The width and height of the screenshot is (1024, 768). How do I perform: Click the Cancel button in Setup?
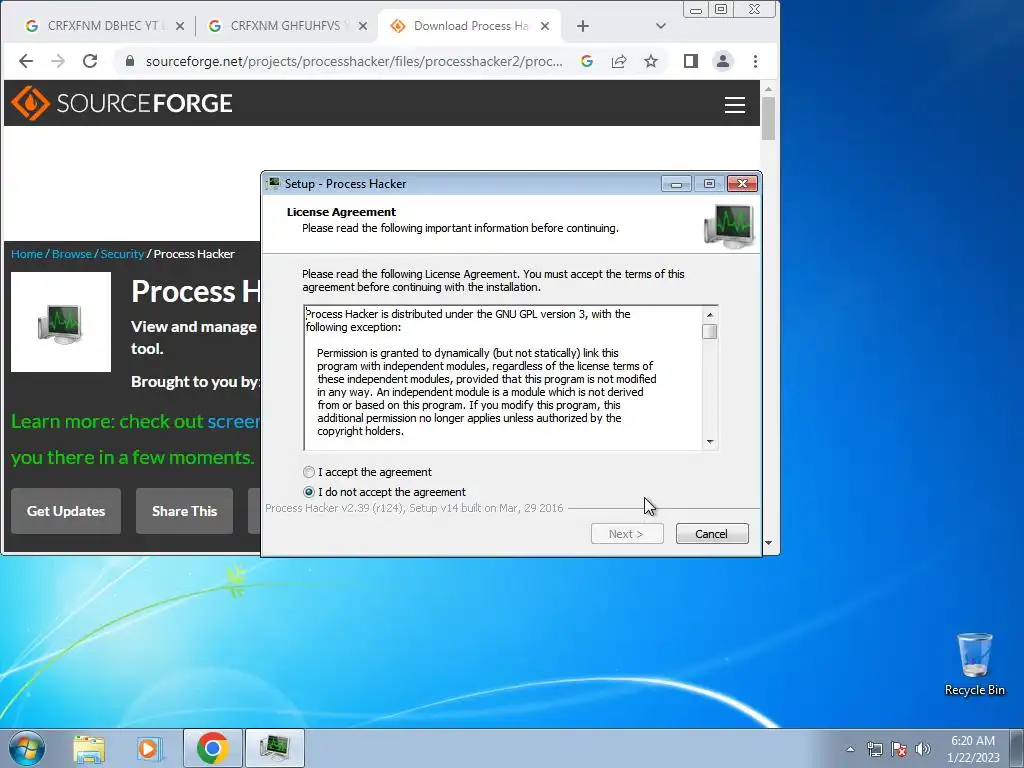(712, 534)
